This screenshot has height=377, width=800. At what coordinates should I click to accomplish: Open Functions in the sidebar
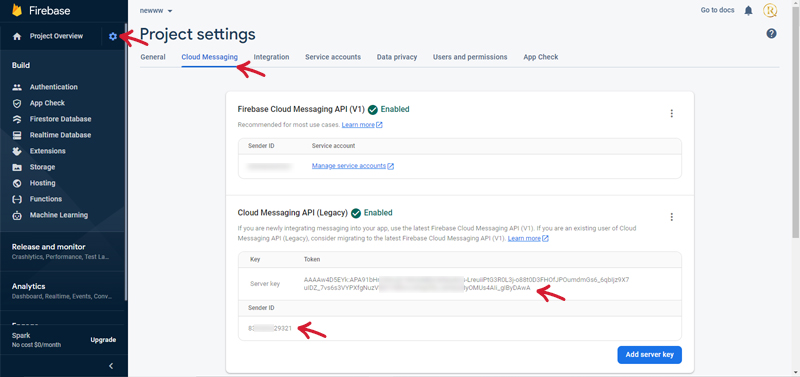pos(46,199)
